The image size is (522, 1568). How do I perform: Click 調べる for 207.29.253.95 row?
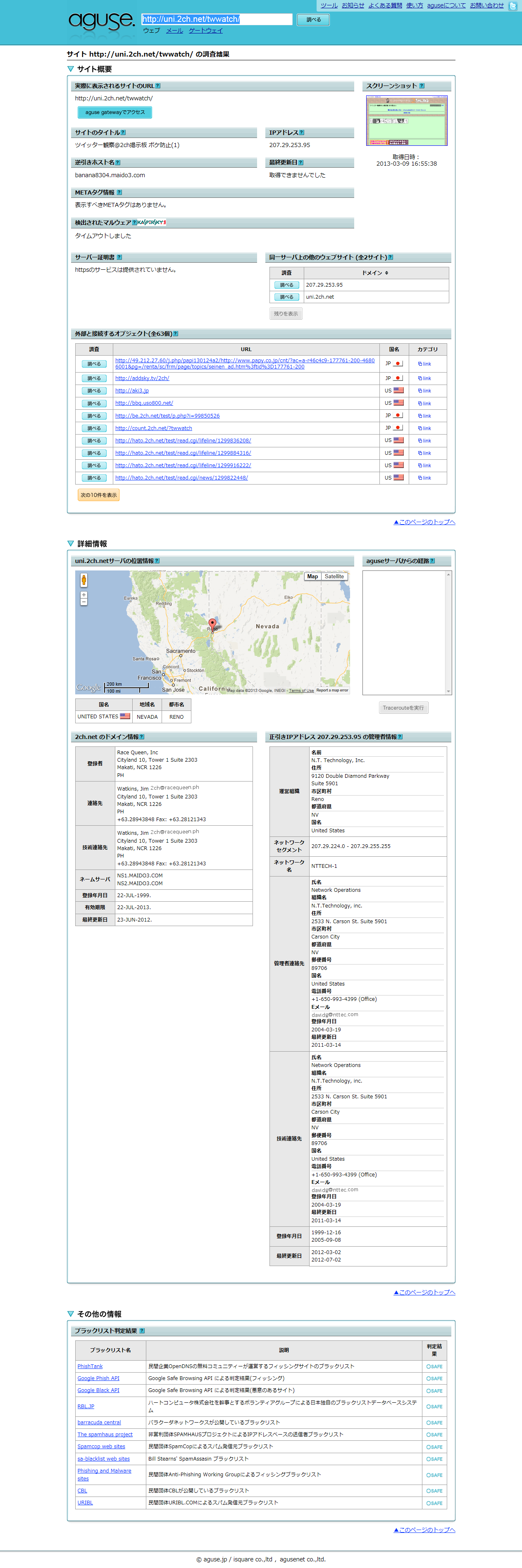(x=286, y=285)
